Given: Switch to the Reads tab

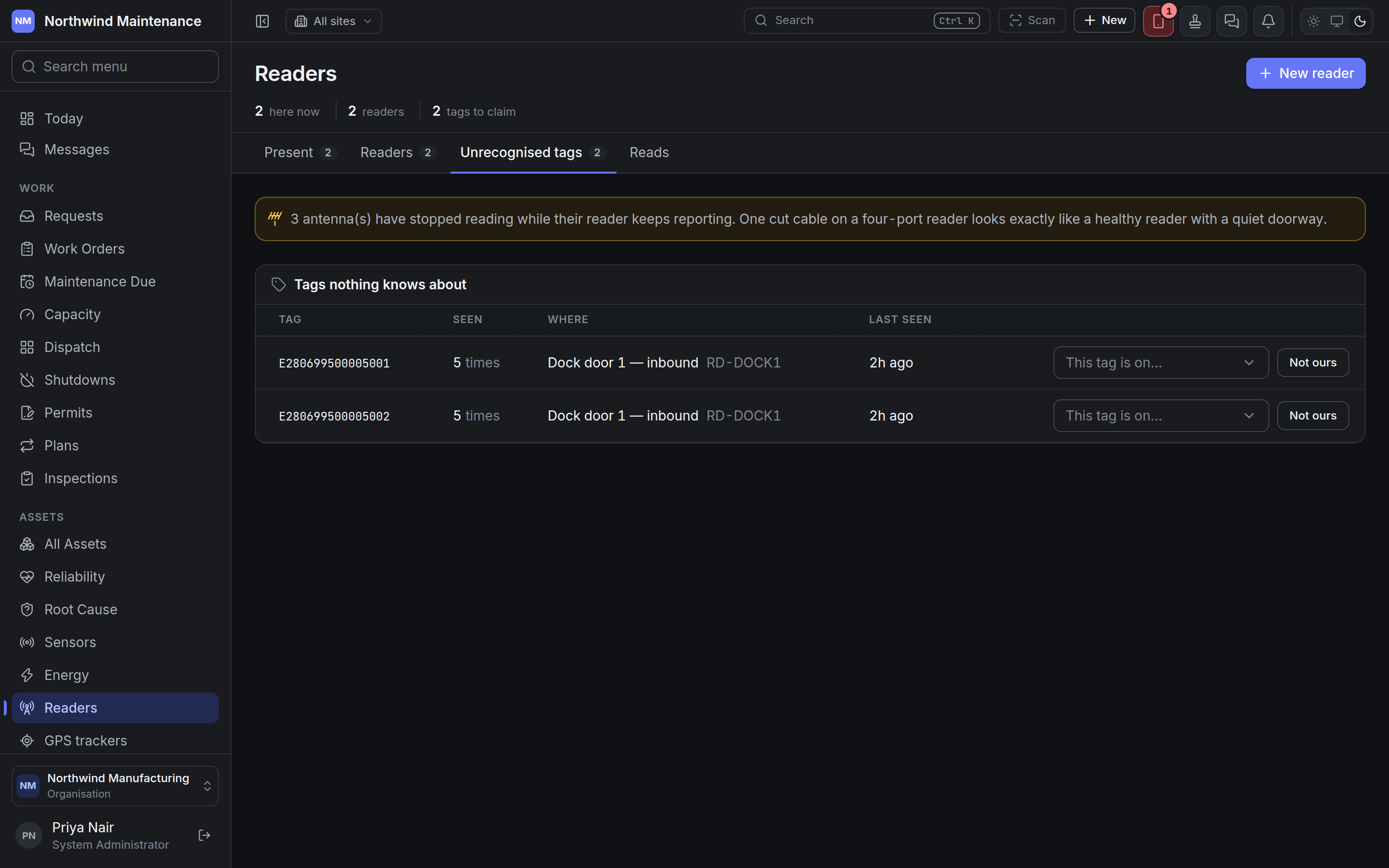Looking at the screenshot, I should pyautogui.click(x=649, y=153).
